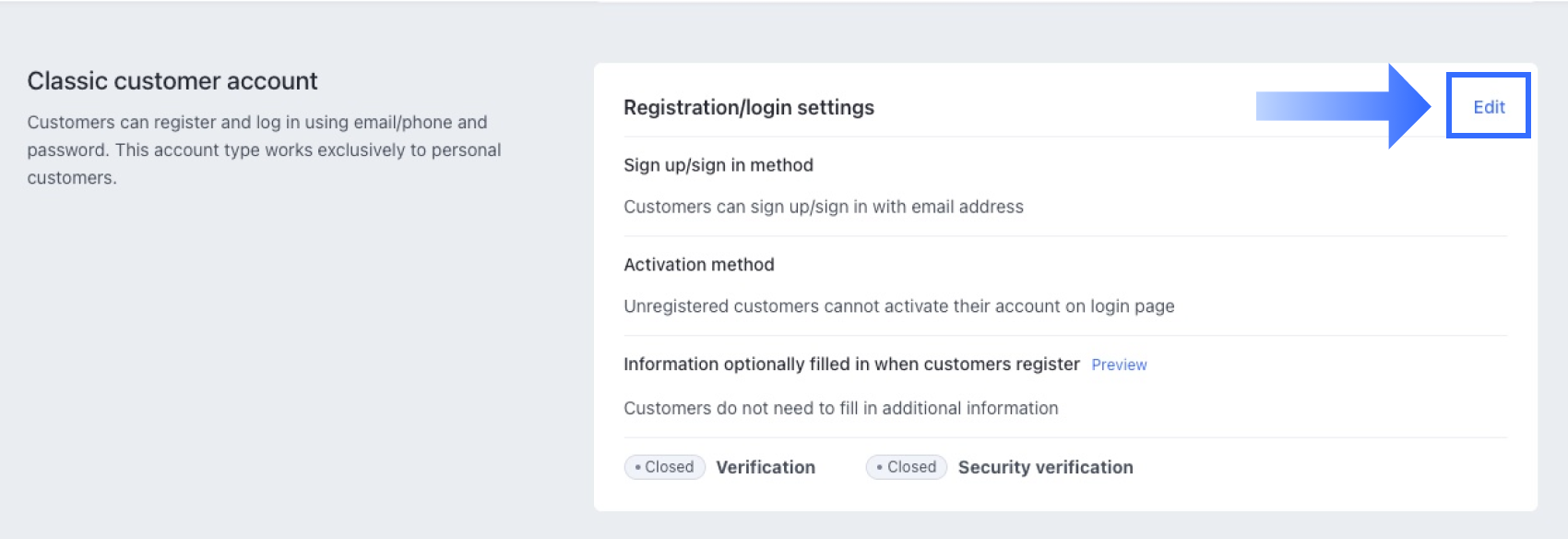
Task: Click the unregistered customers activation description
Action: [899, 306]
